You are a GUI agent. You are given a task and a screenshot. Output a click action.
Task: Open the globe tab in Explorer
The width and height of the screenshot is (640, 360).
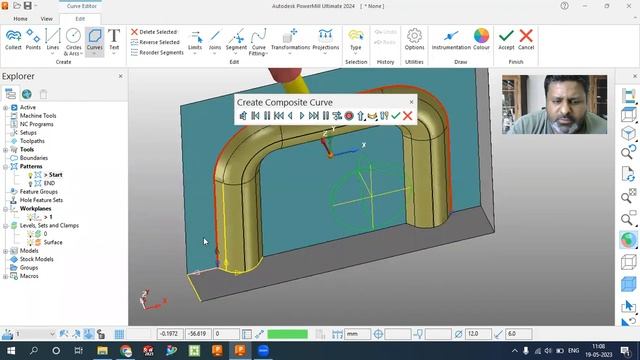27,94
